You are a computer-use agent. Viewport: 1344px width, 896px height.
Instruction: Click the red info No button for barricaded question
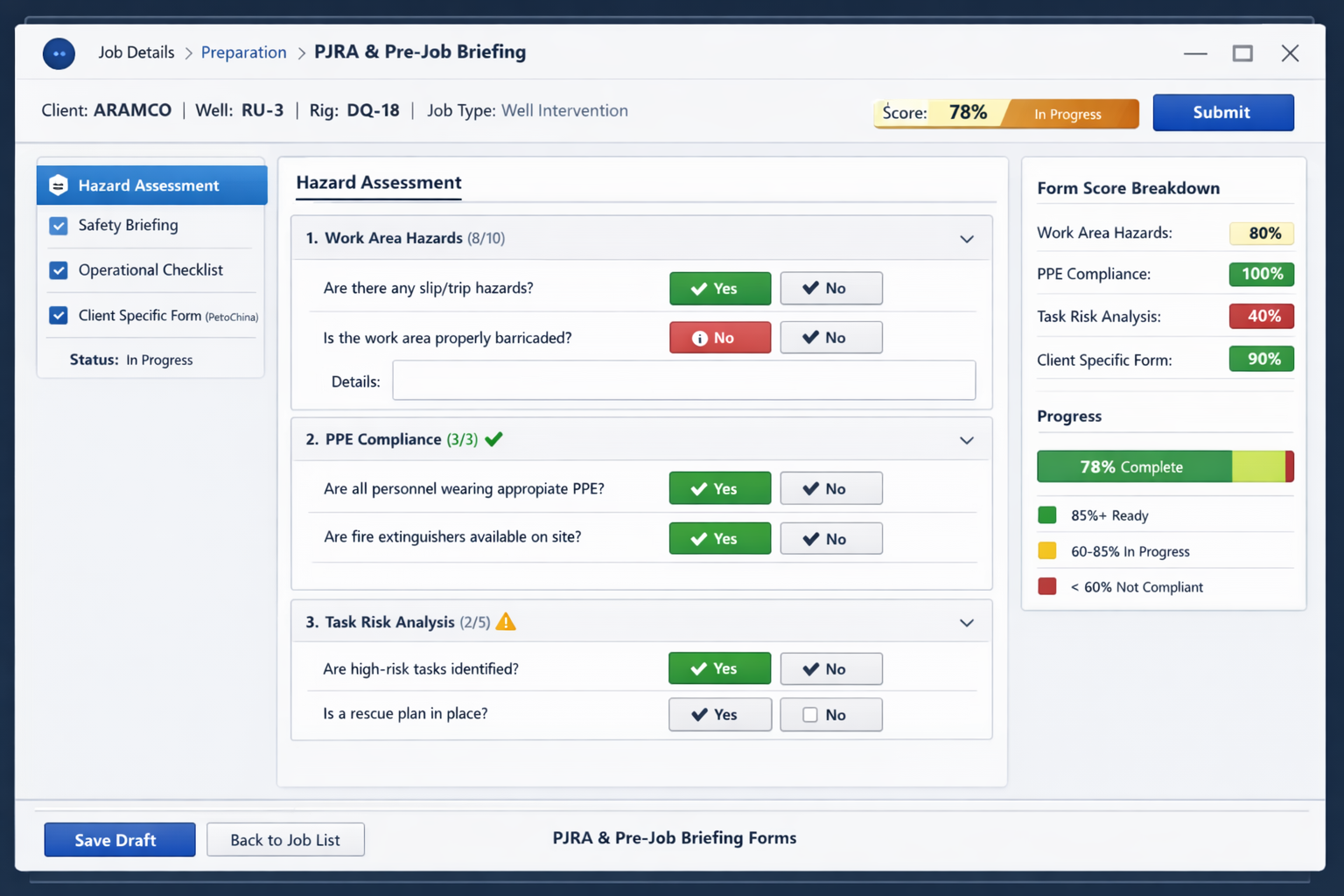point(719,338)
